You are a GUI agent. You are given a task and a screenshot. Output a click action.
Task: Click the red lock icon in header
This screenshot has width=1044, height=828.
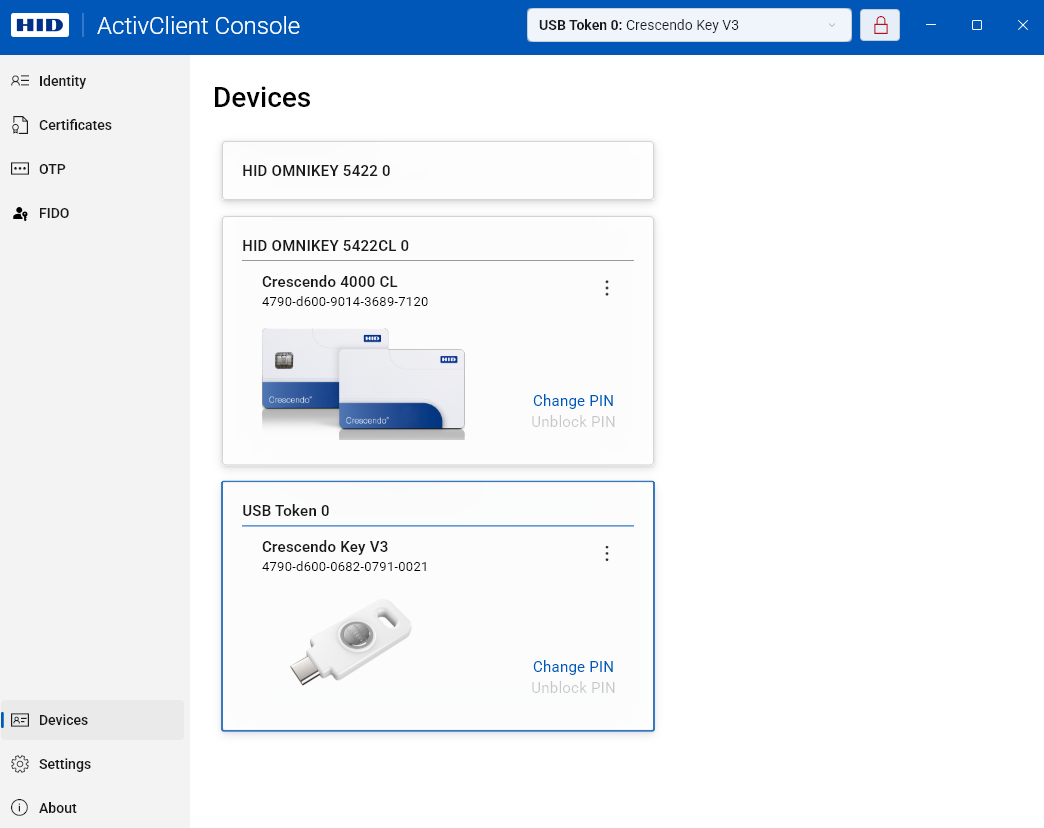pyautogui.click(x=880, y=25)
